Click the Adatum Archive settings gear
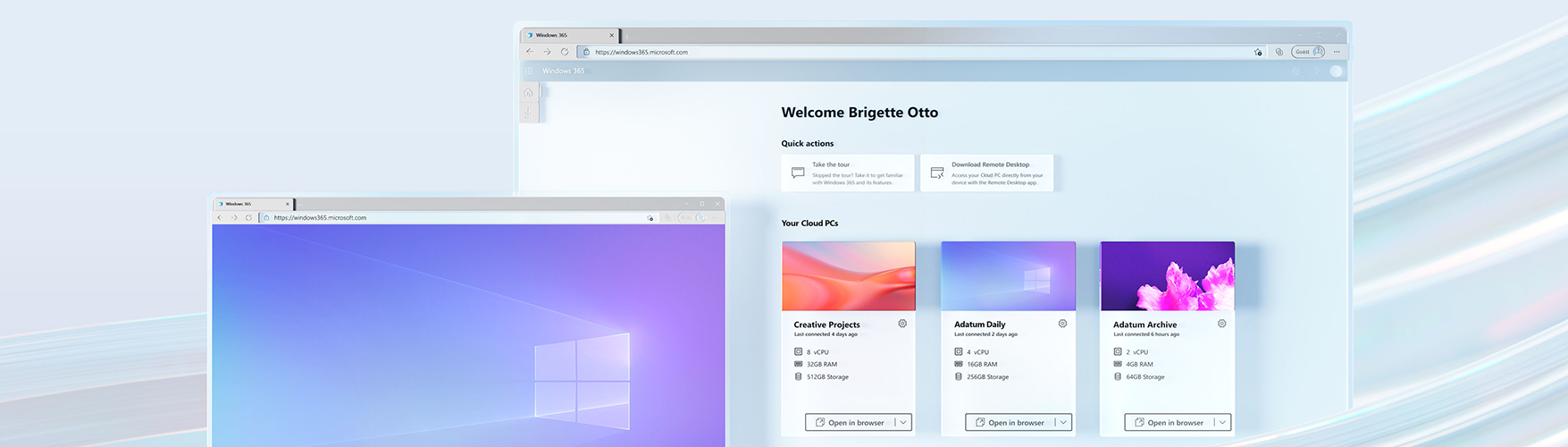 click(x=1221, y=324)
